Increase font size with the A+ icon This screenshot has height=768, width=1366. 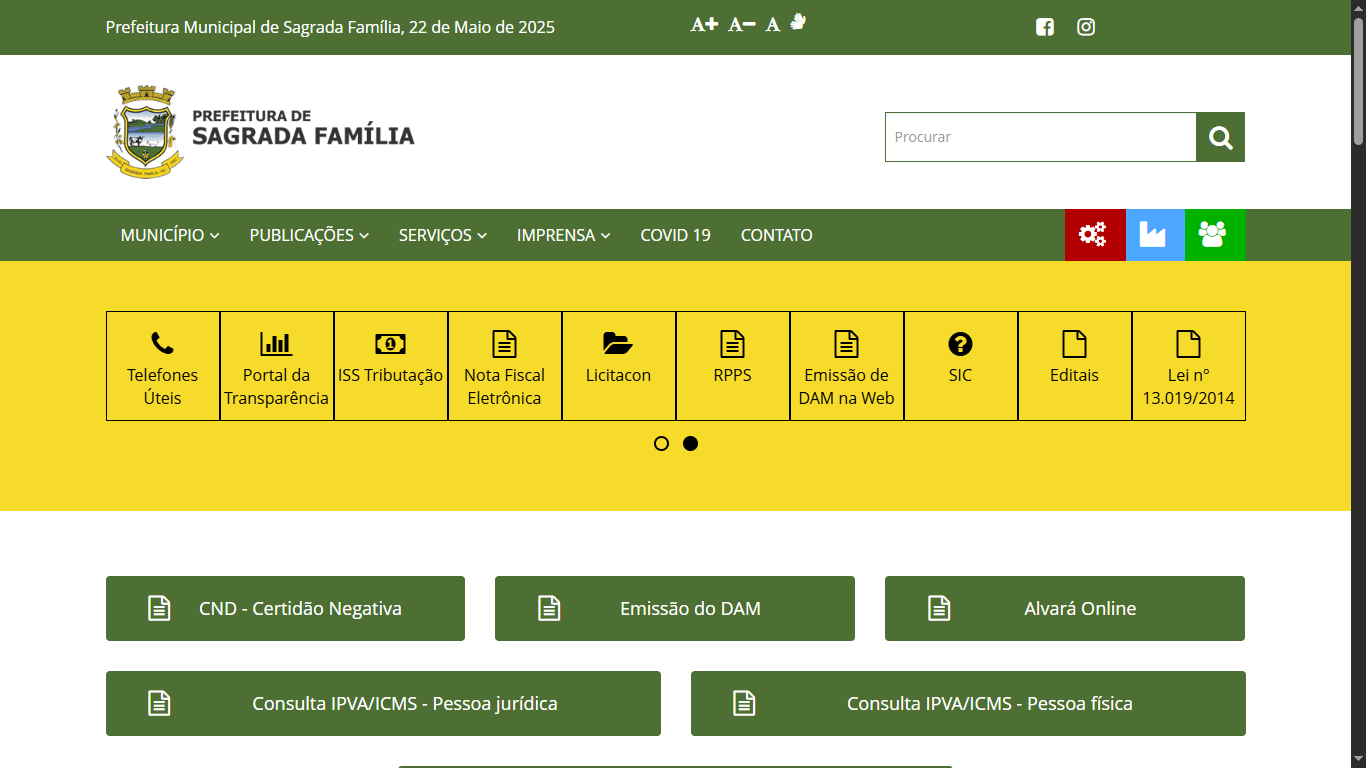[704, 24]
